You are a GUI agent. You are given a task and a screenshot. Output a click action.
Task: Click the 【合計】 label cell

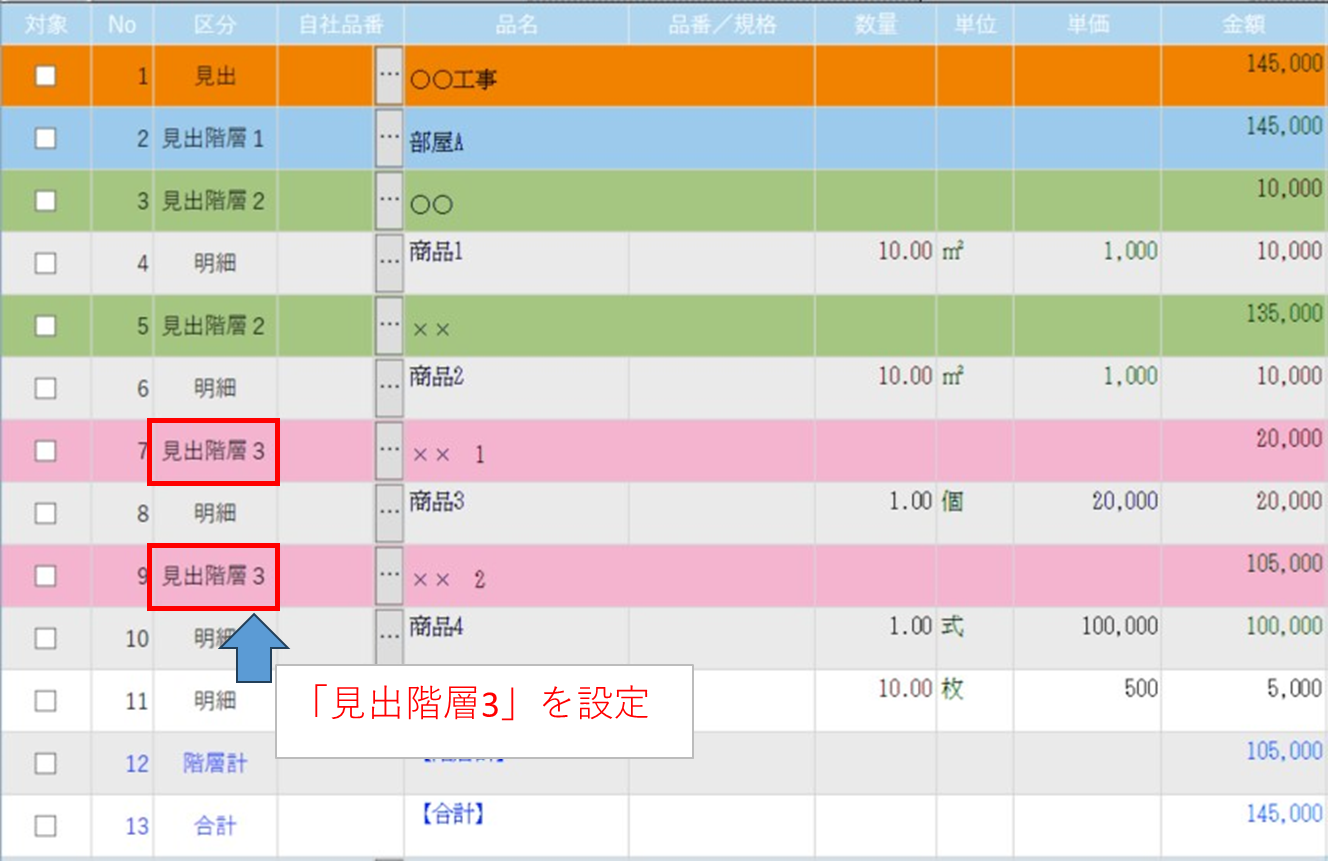(x=516, y=826)
